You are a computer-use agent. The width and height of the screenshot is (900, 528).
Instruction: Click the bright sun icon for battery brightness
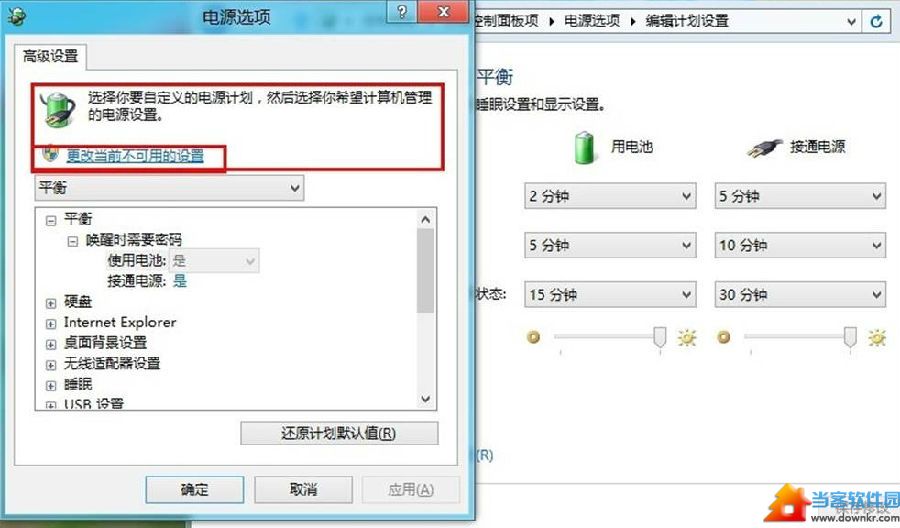click(x=686, y=337)
